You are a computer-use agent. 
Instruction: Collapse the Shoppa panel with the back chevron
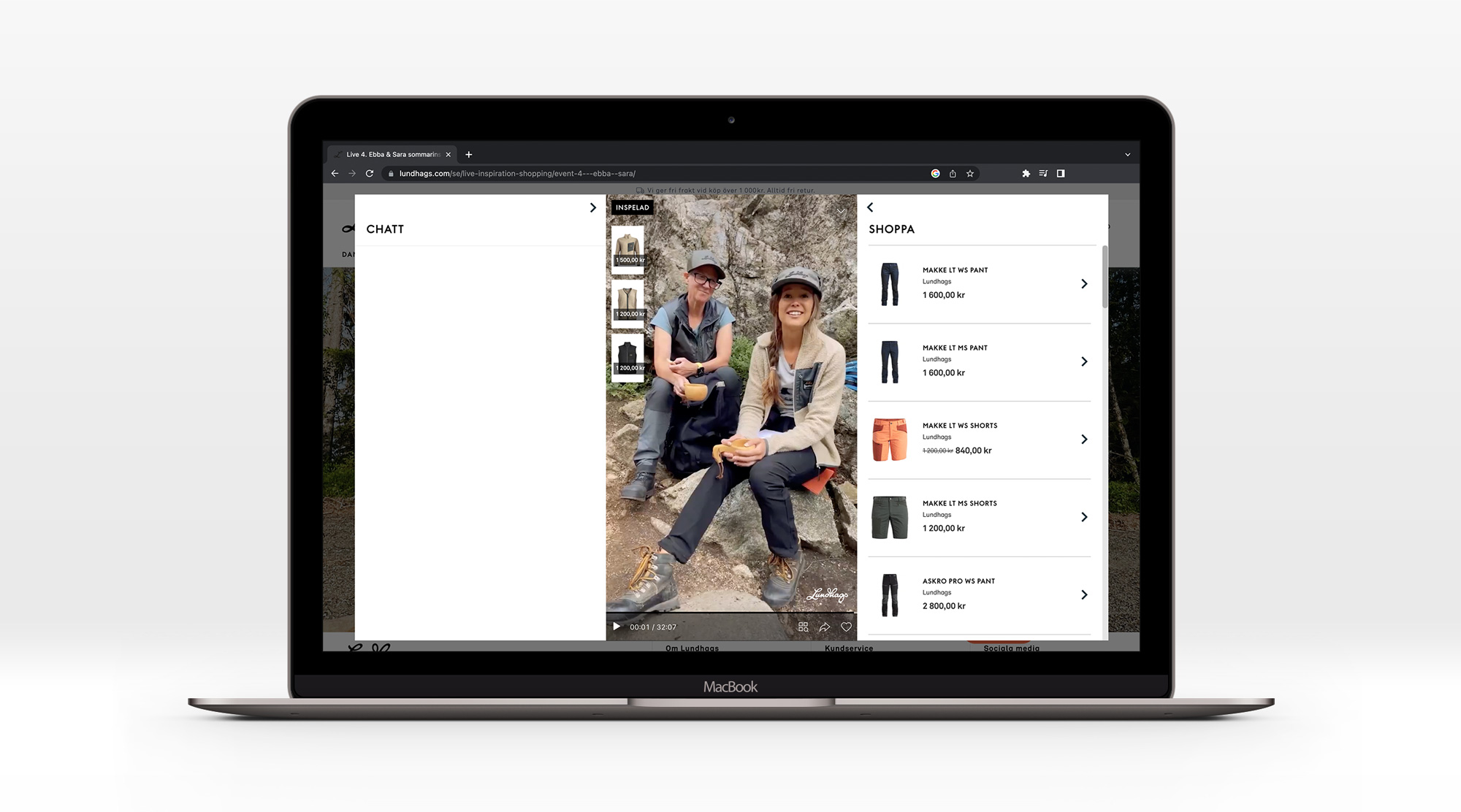coord(870,207)
